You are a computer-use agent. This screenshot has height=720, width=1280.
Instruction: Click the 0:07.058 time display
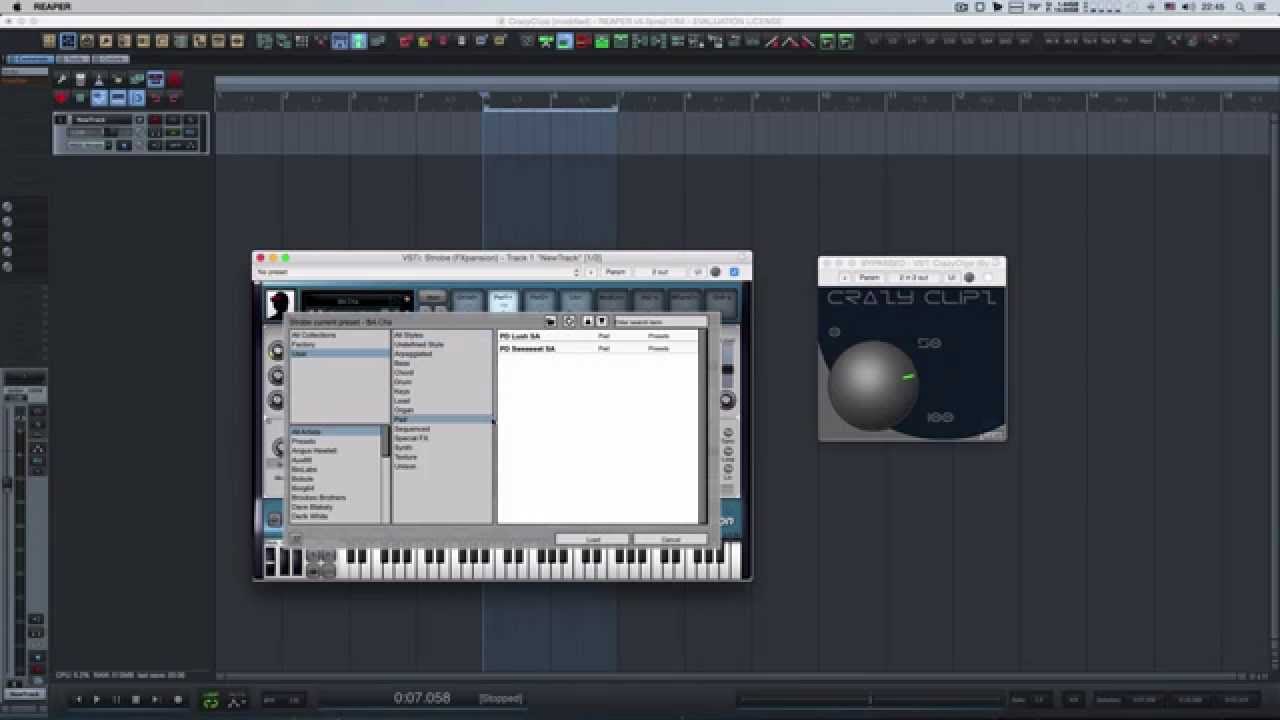coord(422,698)
